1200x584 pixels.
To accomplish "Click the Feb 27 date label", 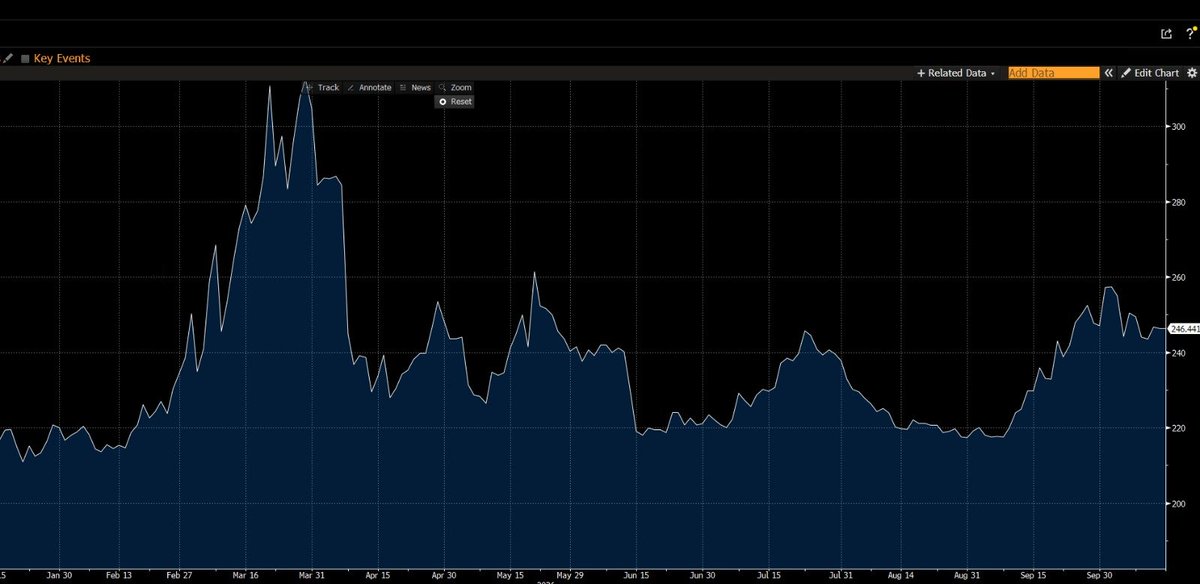I will click(x=179, y=577).
